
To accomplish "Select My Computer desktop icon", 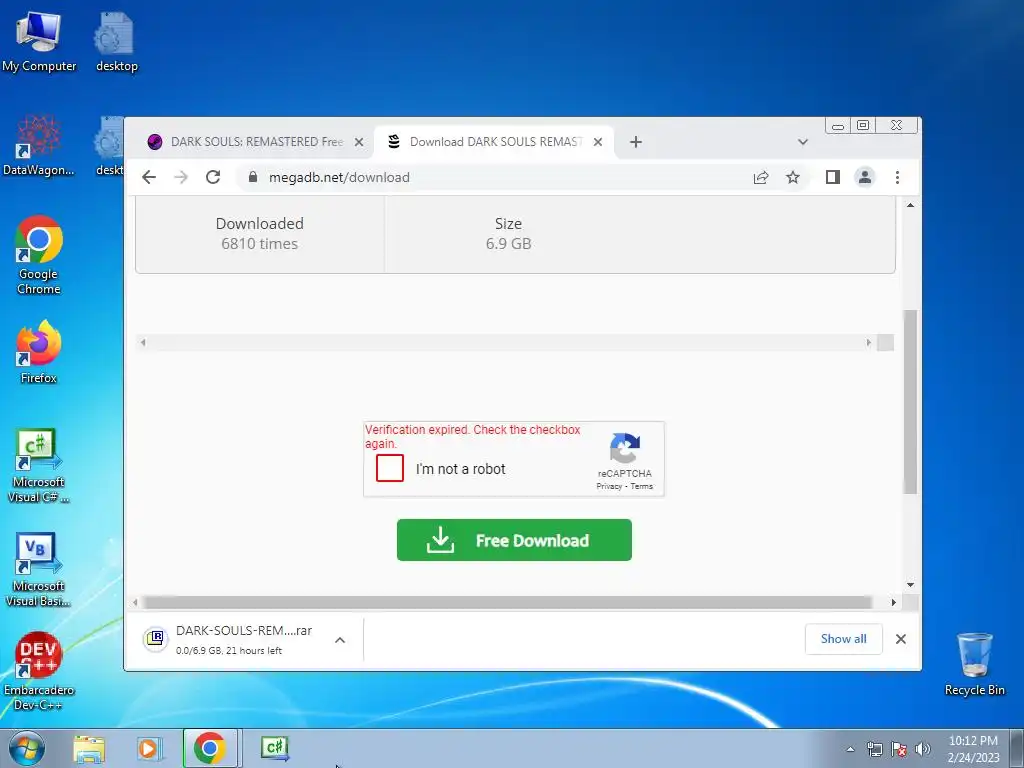I will tap(39, 42).
